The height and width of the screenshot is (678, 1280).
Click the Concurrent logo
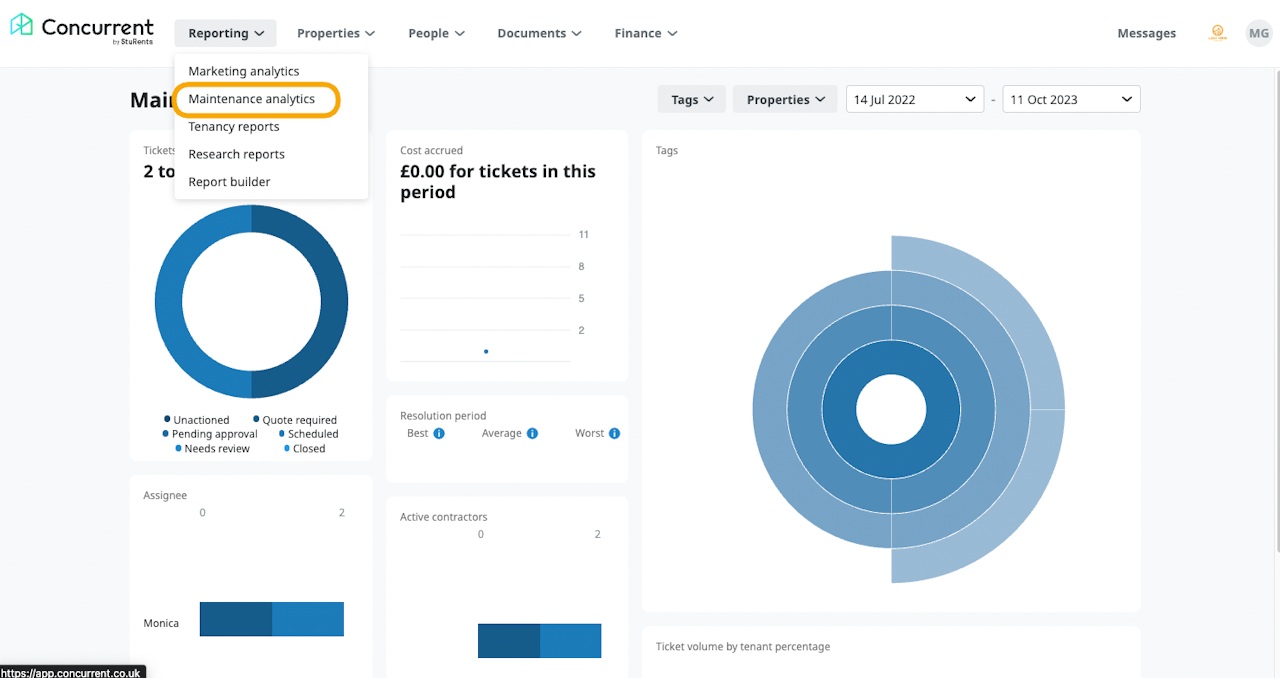point(82,30)
